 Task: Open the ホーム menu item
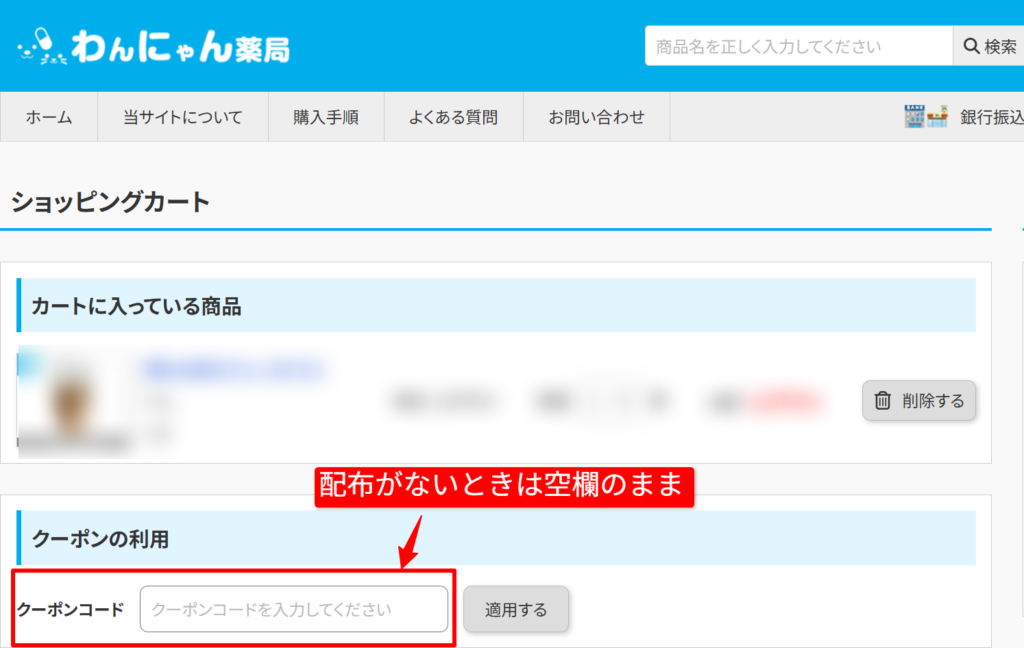tap(49, 117)
